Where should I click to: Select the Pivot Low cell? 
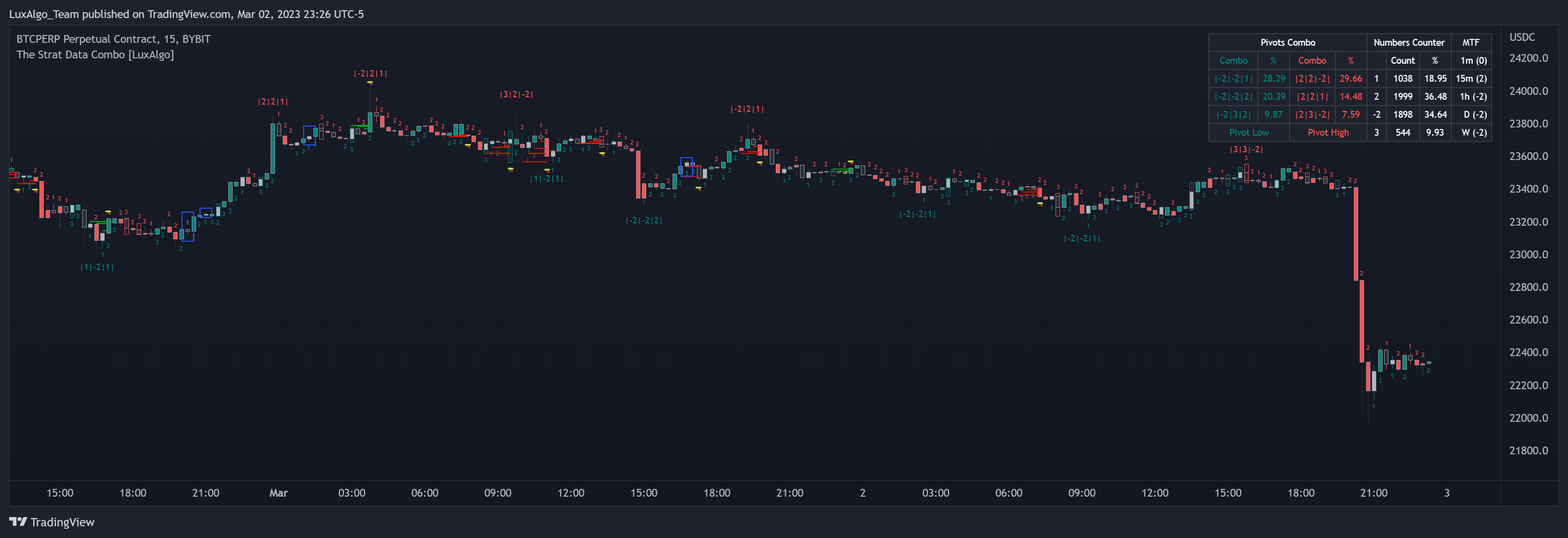[1248, 133]
